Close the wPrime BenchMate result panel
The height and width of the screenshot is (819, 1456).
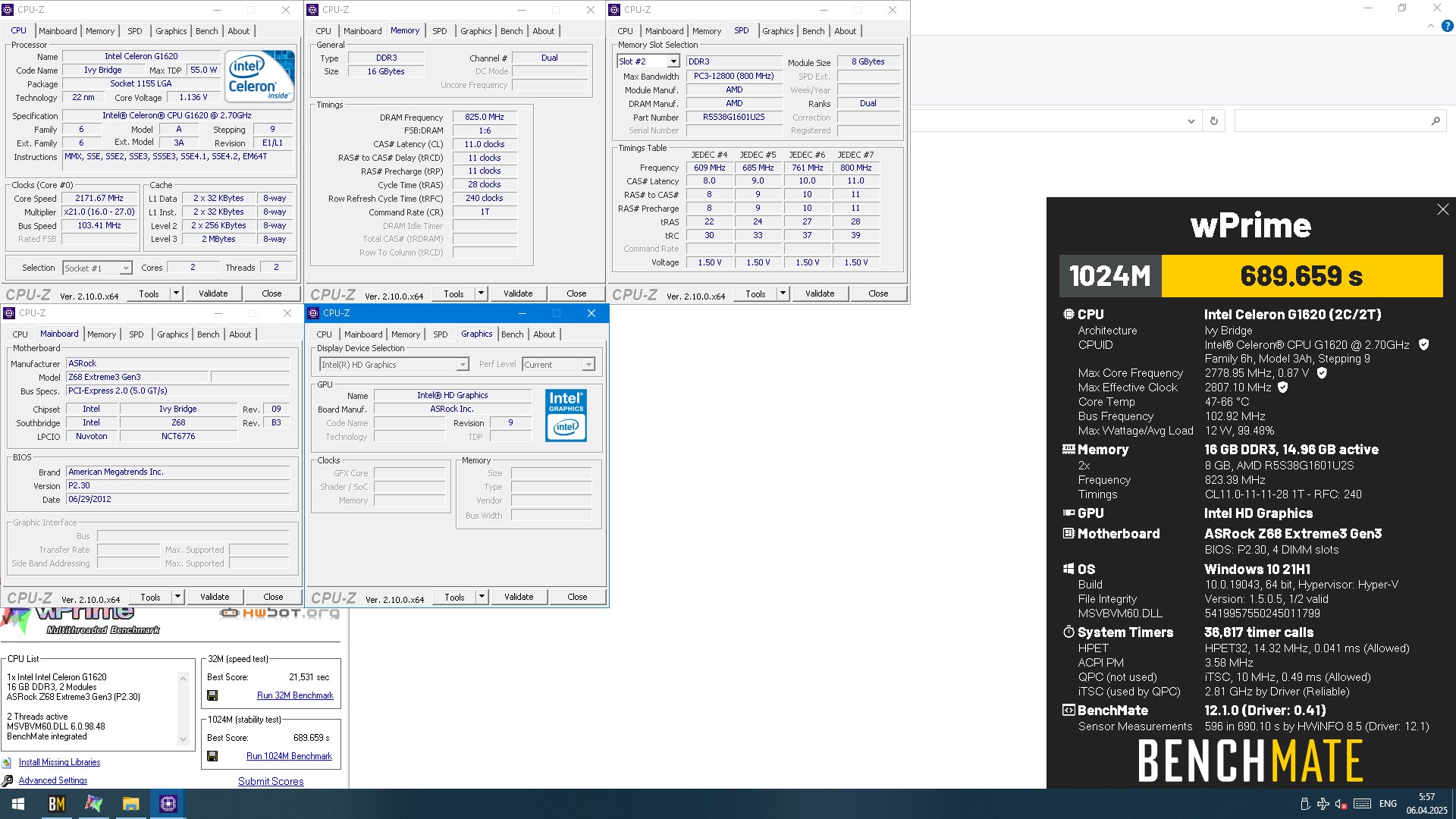click(1442, 209)
